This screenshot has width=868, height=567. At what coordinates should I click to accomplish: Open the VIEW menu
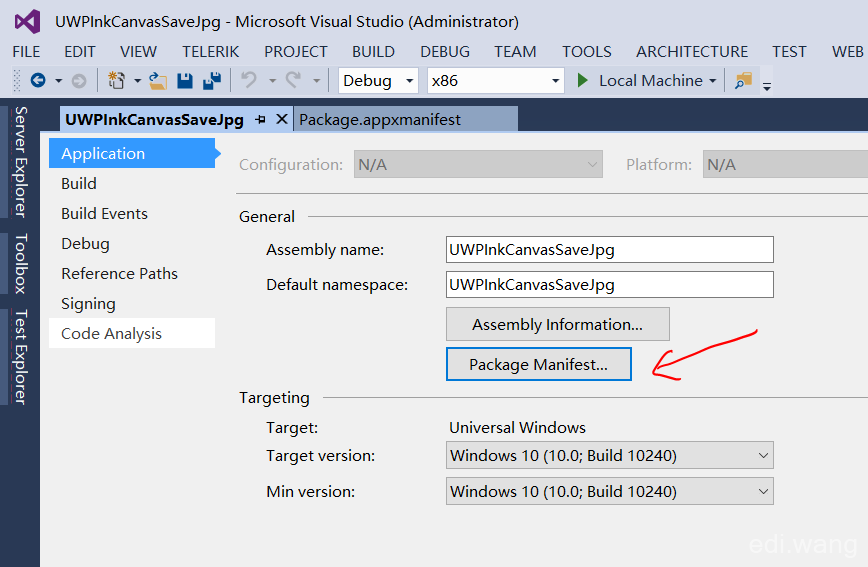coord(138,52)
